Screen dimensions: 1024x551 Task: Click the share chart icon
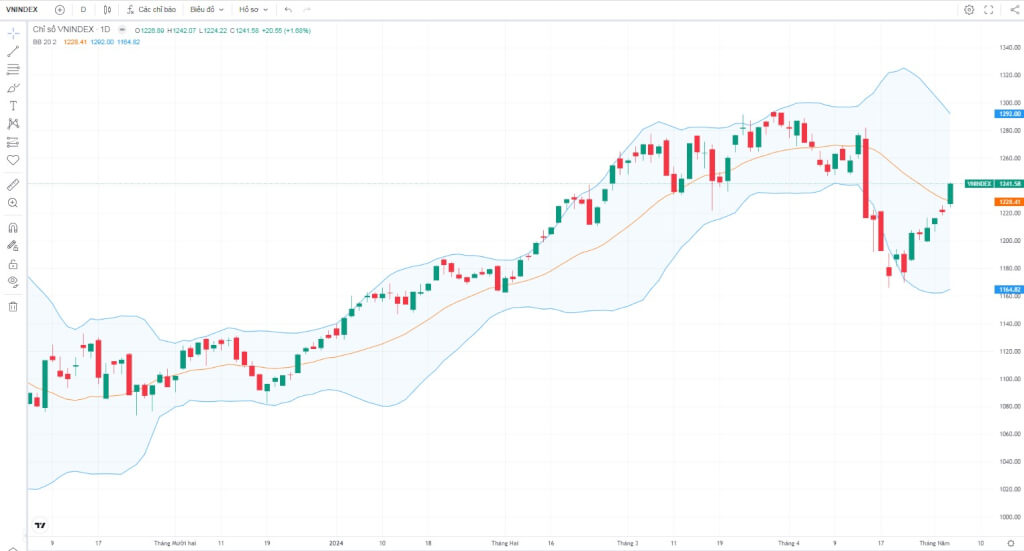(1014, 10)
